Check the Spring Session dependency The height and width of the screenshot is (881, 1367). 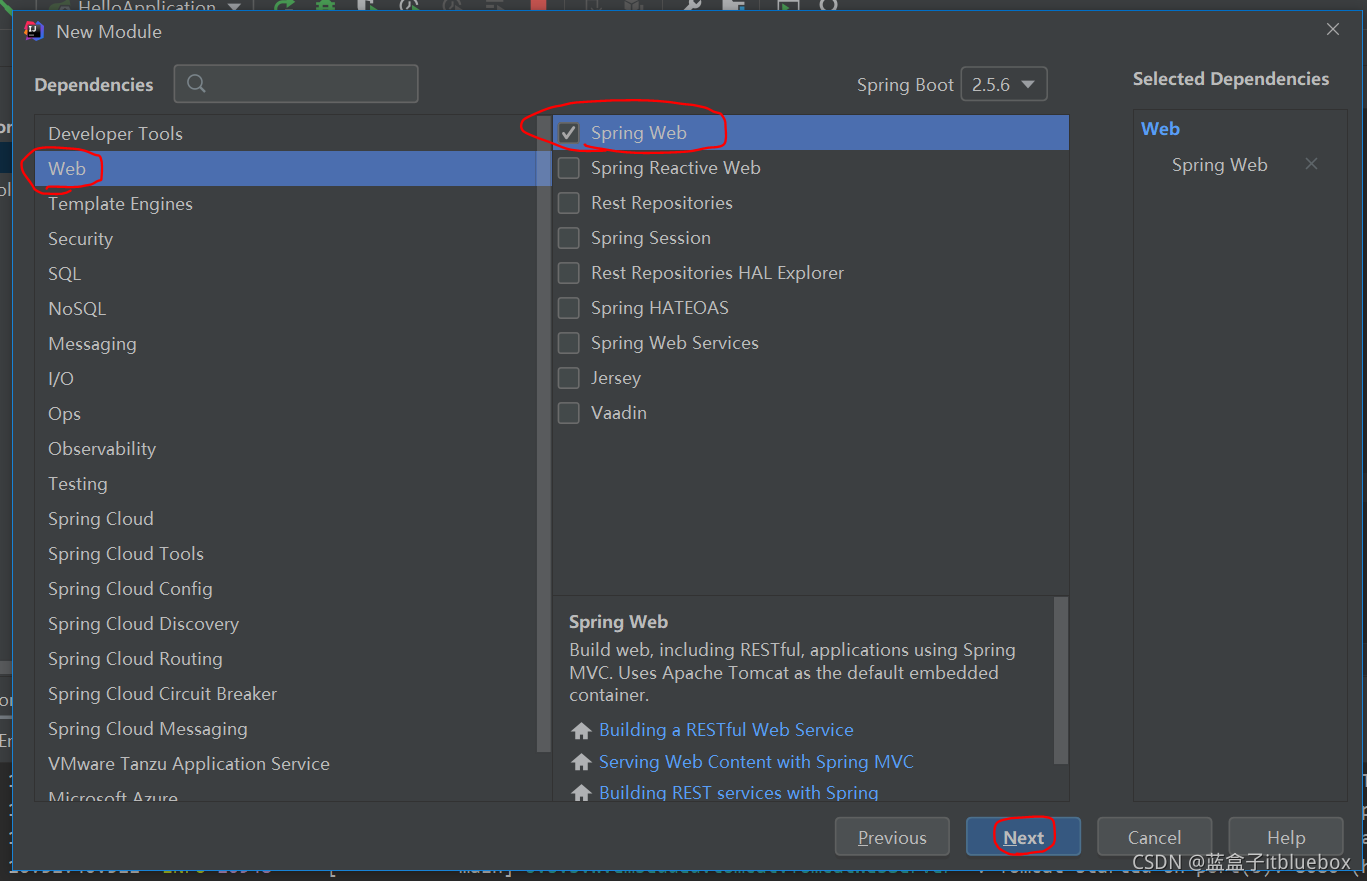569,238
